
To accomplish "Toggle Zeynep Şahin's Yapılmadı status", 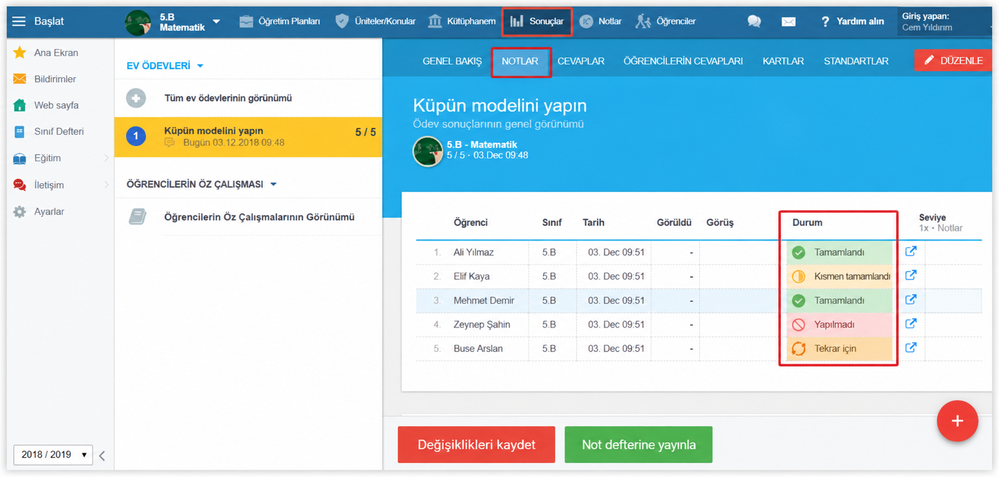I will click(839, 325).
